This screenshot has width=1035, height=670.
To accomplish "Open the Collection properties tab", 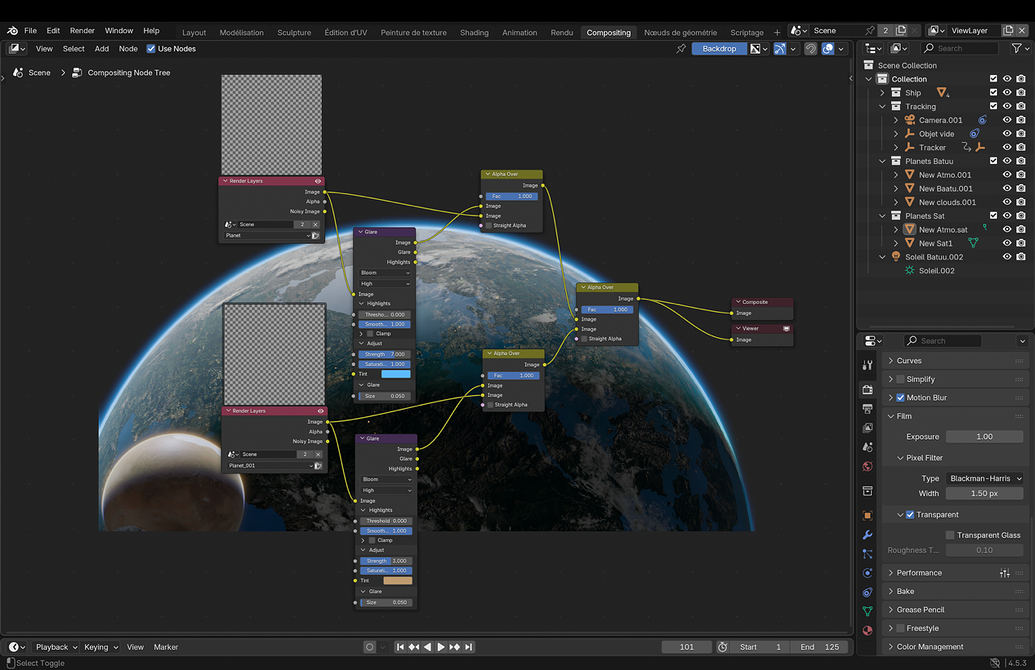I will (867, 490).
